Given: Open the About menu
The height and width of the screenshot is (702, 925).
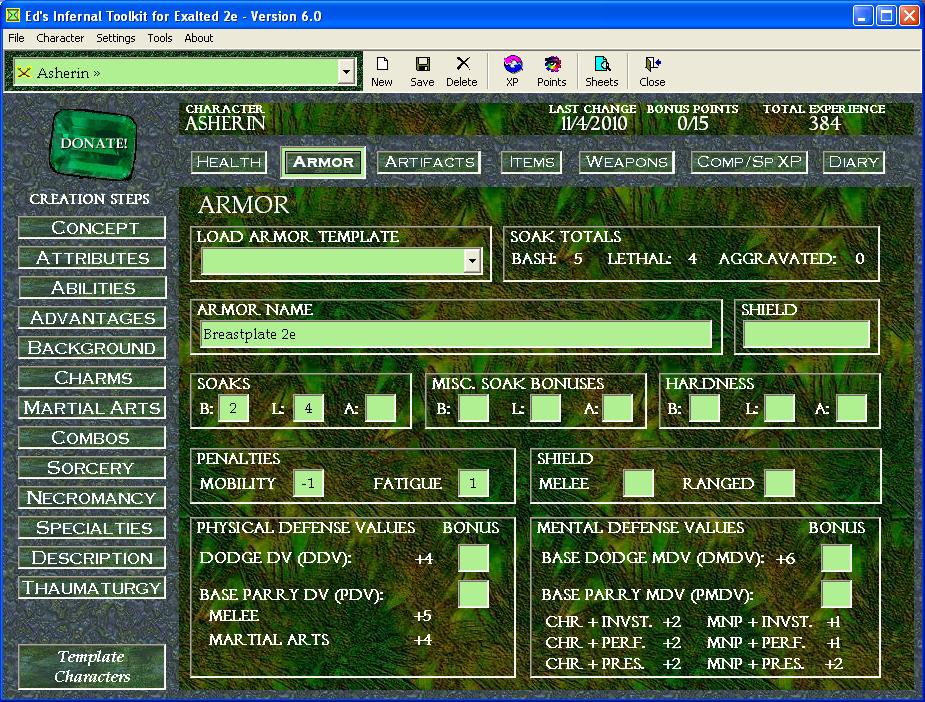Looking at the screenshot, I should (199, 38).
